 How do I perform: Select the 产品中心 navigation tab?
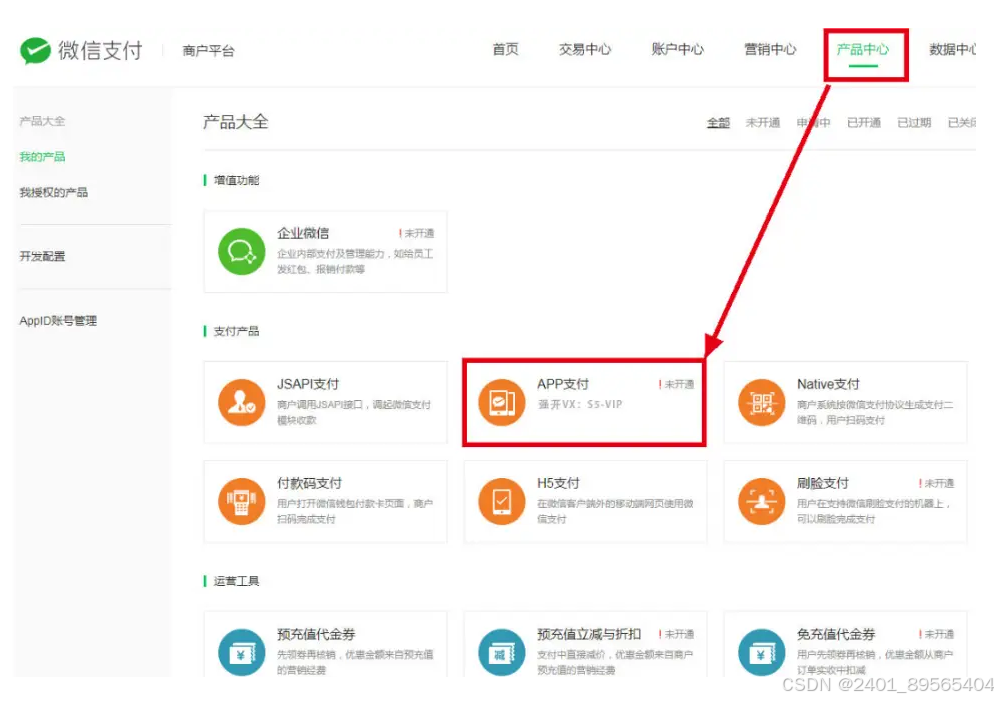pos(862,50)
